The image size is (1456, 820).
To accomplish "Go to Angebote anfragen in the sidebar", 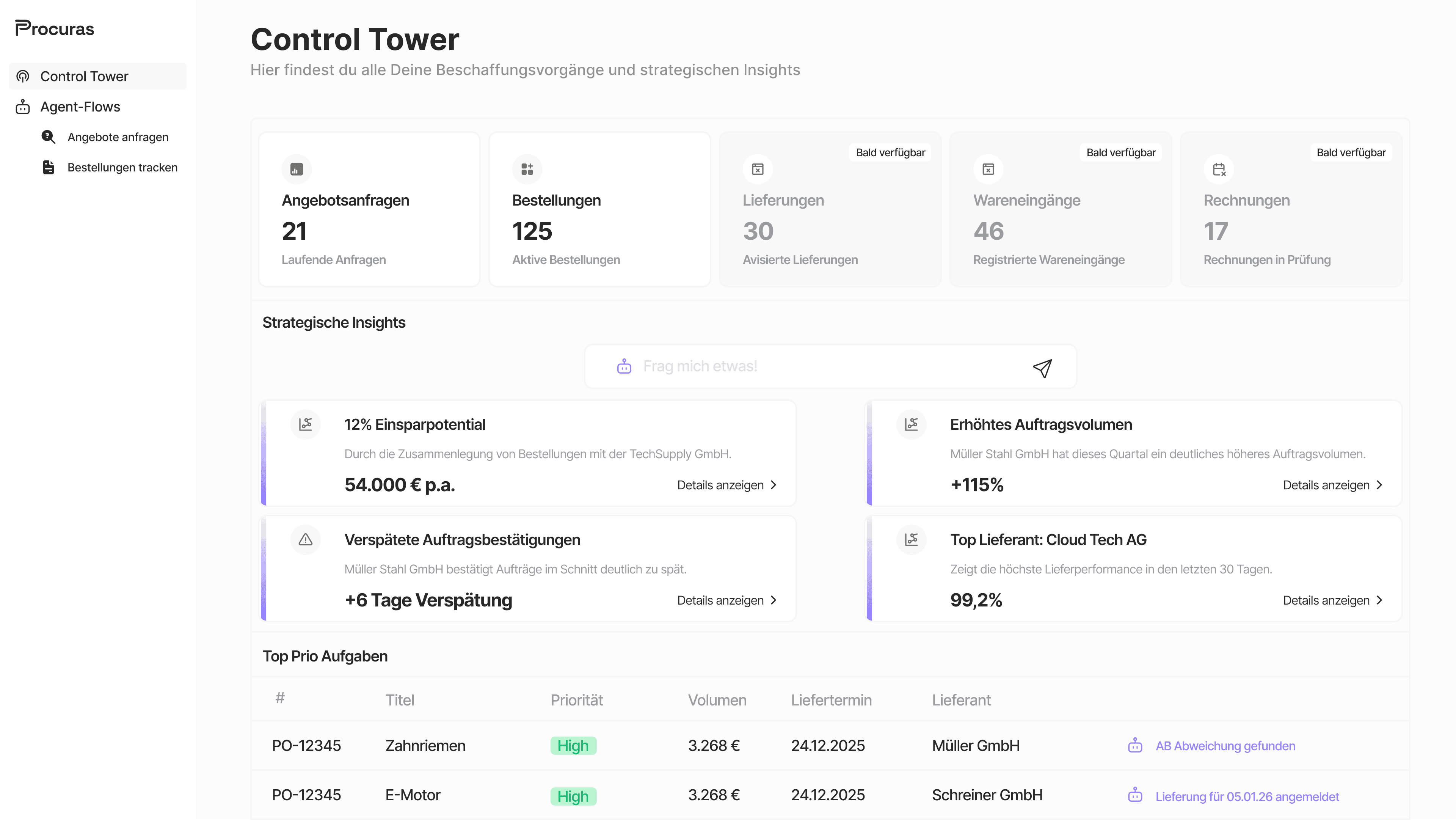I will (x=118, y=137).
